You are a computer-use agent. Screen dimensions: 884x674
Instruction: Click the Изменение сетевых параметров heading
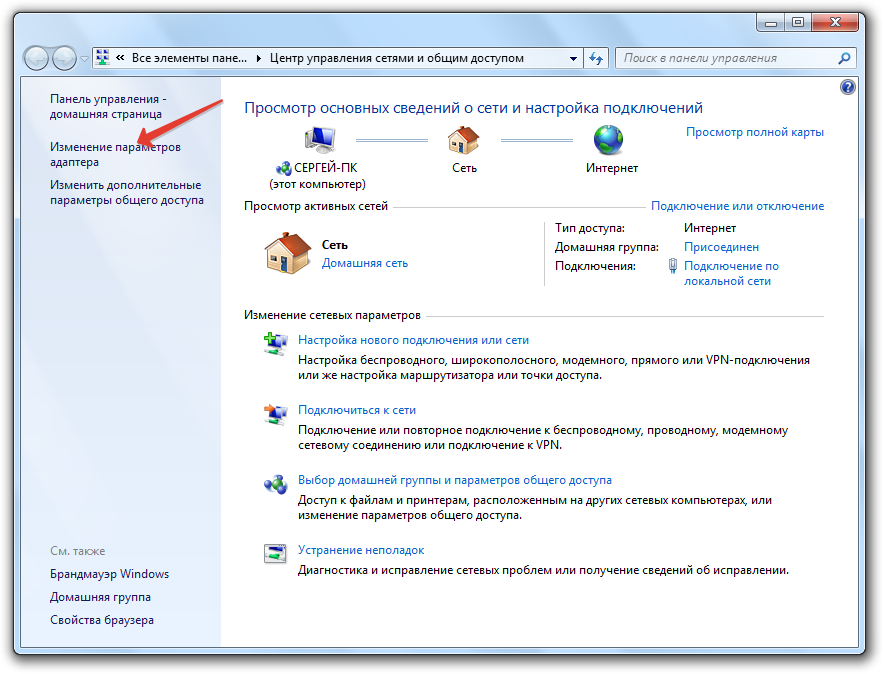(332, 315)
